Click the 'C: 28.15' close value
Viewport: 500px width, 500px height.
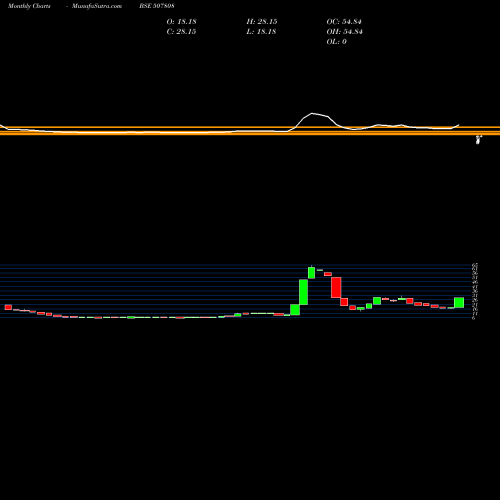[x=181, y=32]
